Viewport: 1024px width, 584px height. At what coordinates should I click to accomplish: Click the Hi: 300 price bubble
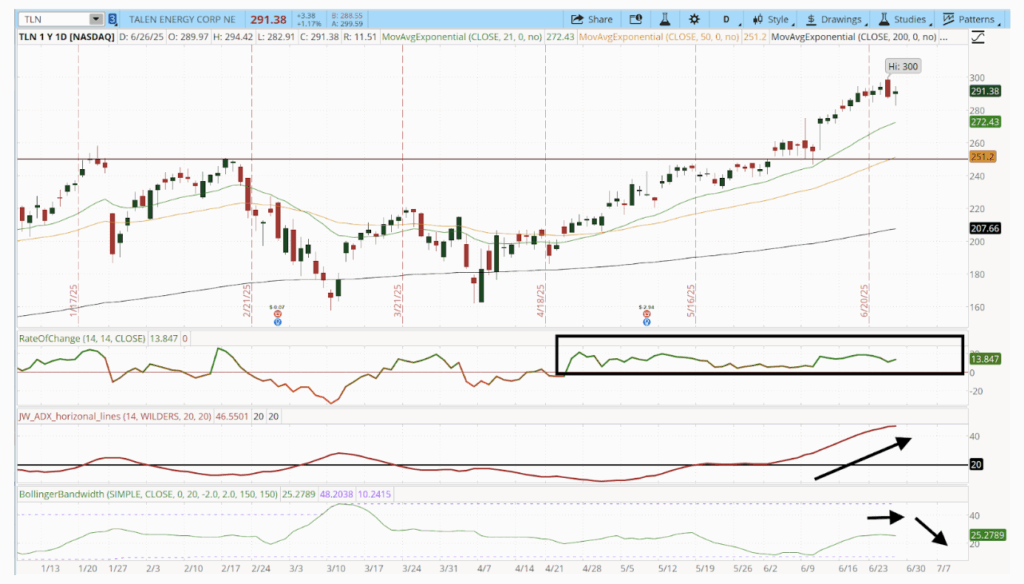click(x=903, y=66)
